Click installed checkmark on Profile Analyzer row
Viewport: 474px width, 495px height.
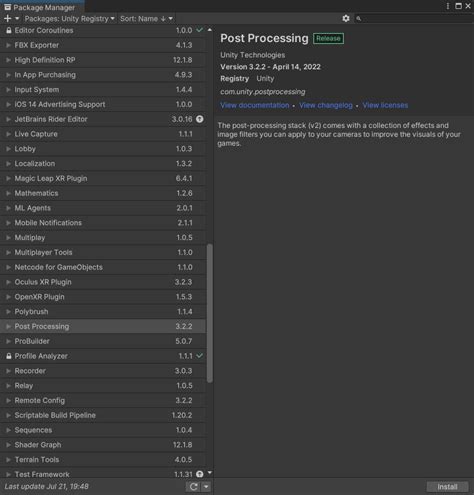pyautogui.click(x=199, y=356)
